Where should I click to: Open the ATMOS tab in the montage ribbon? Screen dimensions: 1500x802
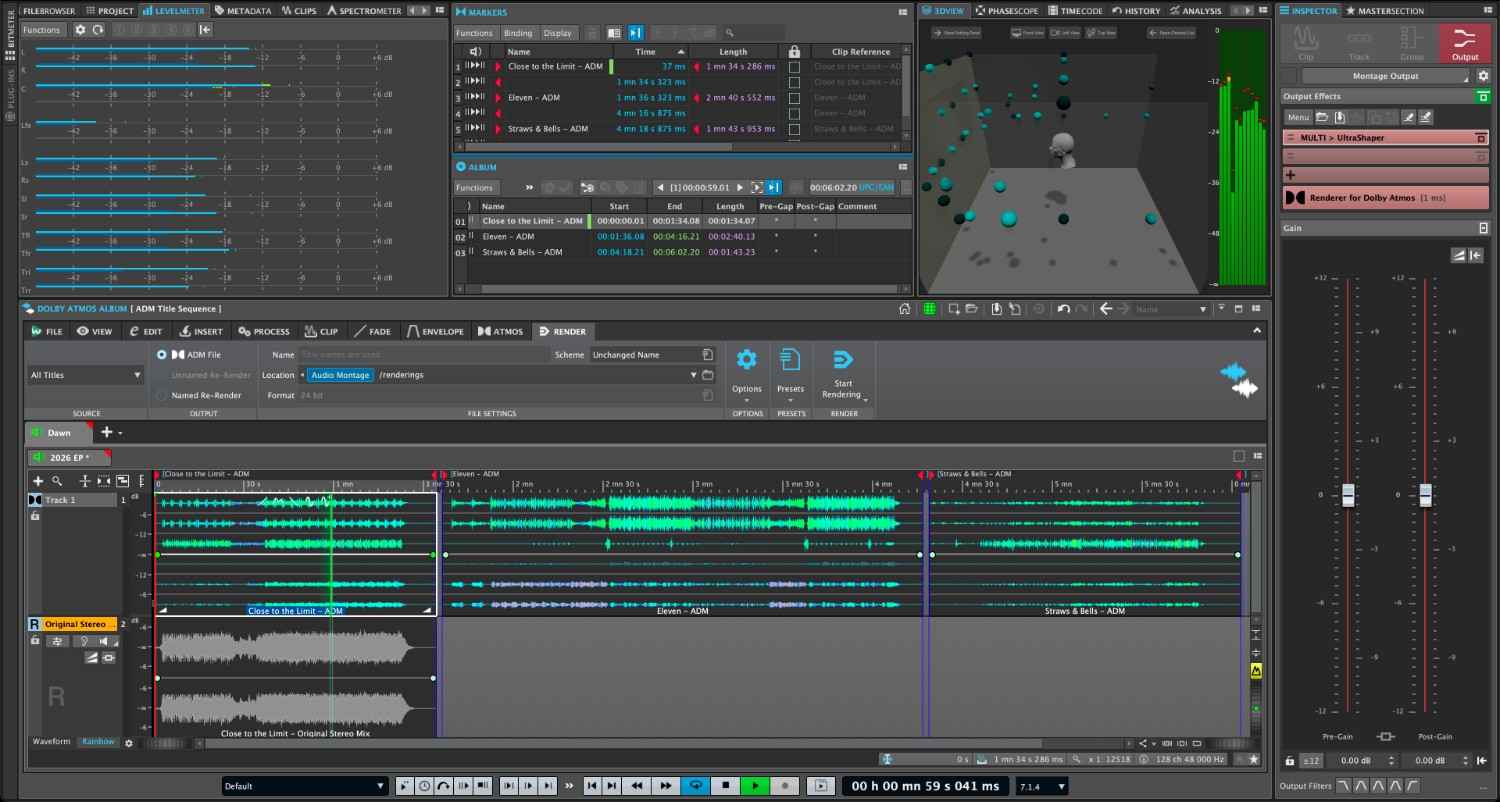point(501,331)
